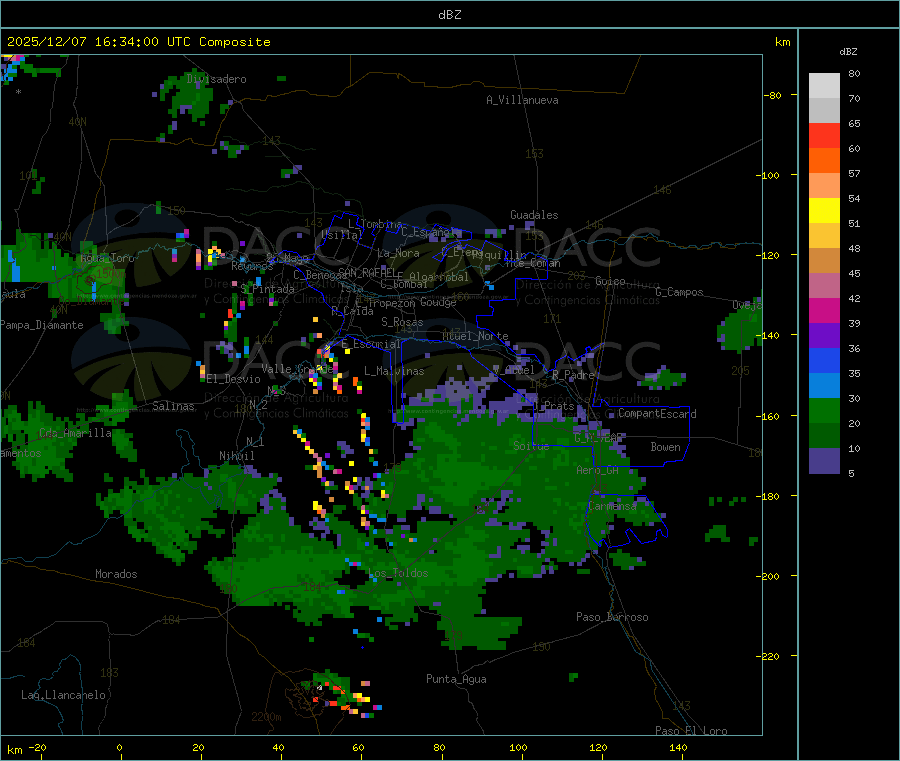Select the 35 dBZ light blue legend swatch

coord(824,386)
